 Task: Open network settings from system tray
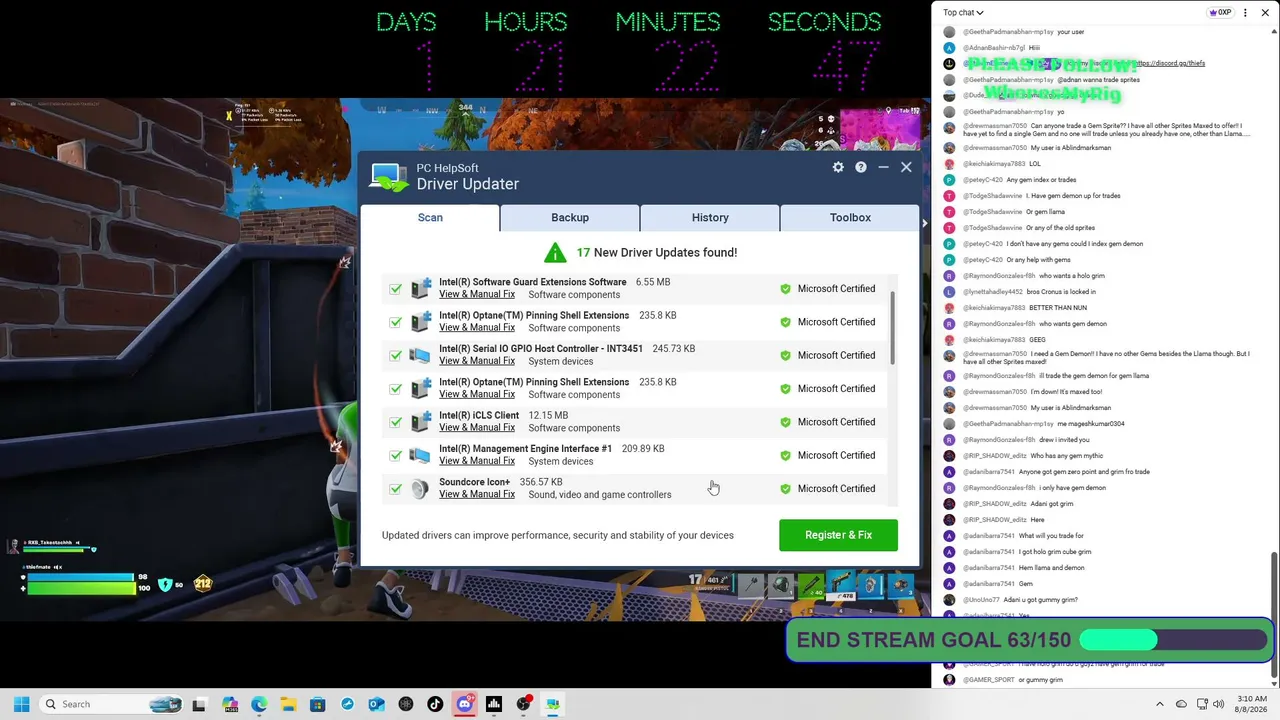1203,704
